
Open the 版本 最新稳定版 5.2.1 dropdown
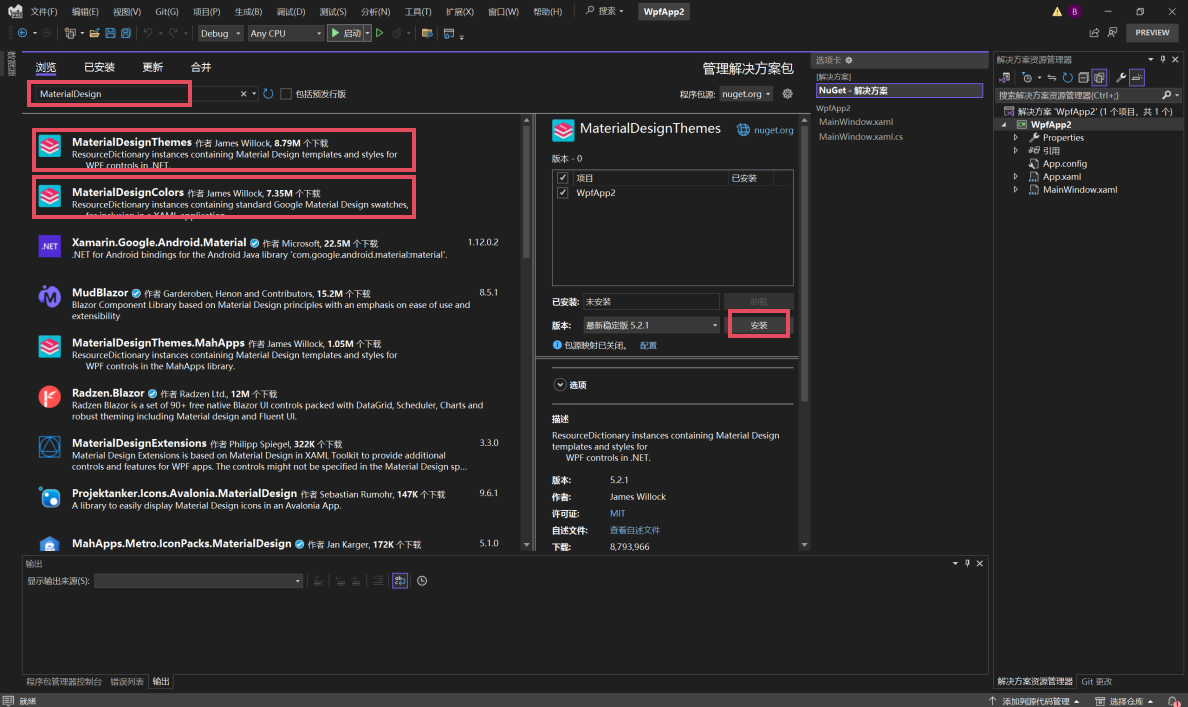pyautogui.click(x=651, y=325)
